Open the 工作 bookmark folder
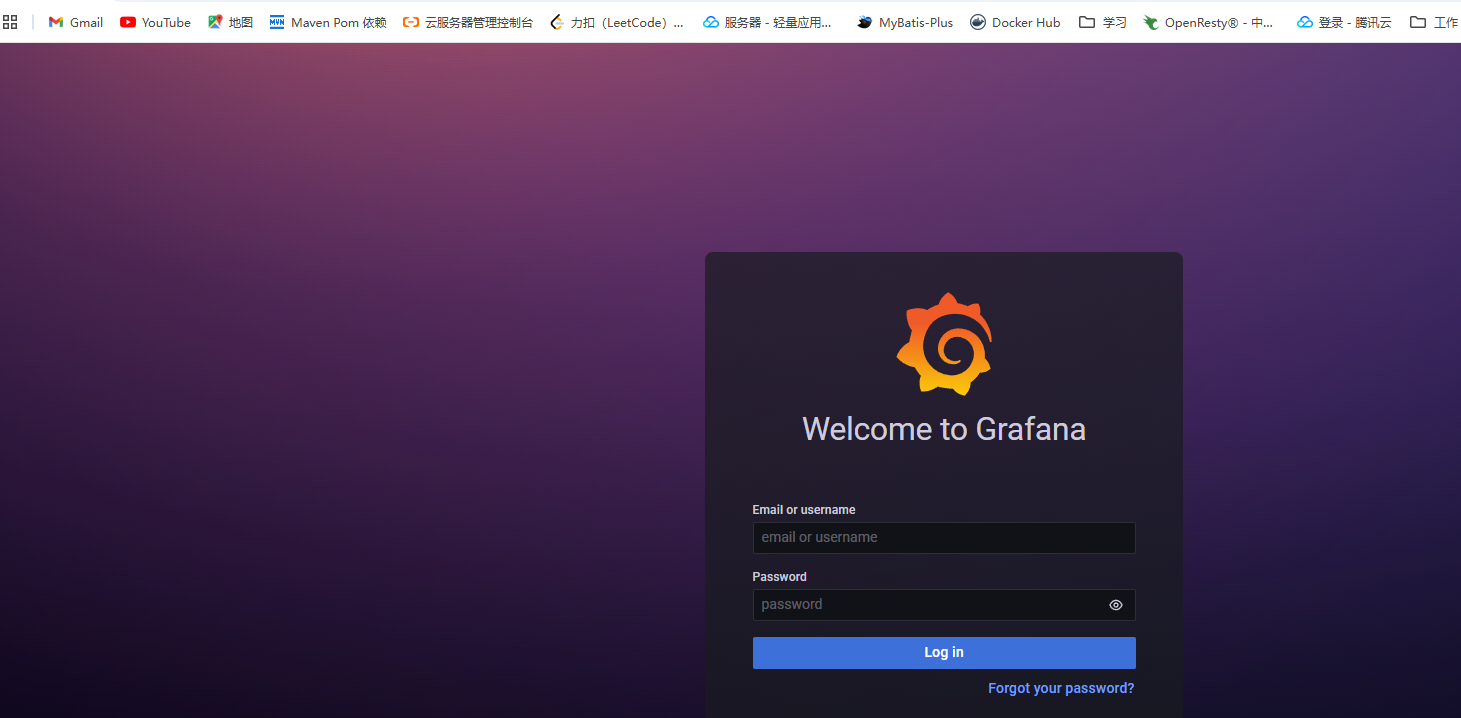Viewport: 1461px width, 718px height. pos(1434,22)
